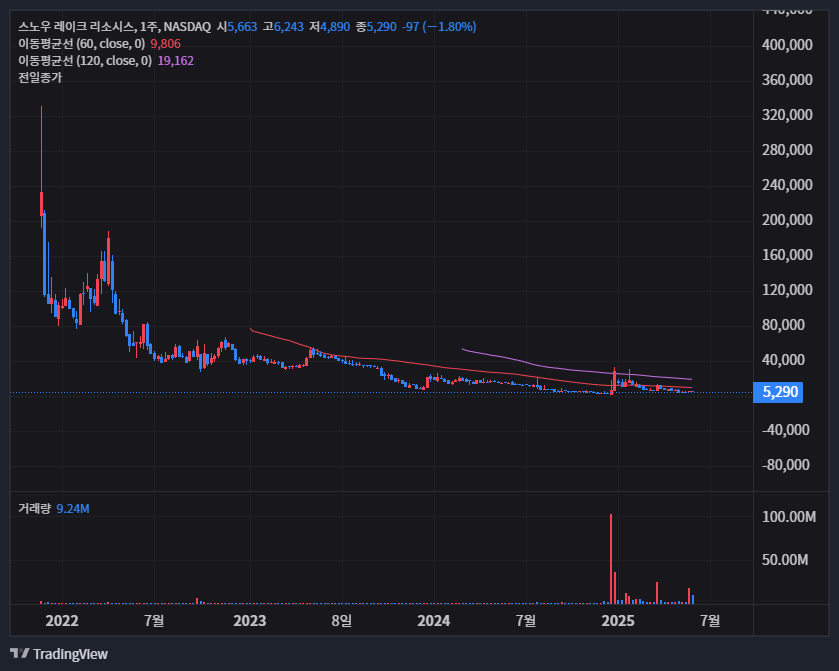This screenshot has height=671, width=839.
Task: Click the 50.00M volume axis label
Action: click(x=785, y=560)
